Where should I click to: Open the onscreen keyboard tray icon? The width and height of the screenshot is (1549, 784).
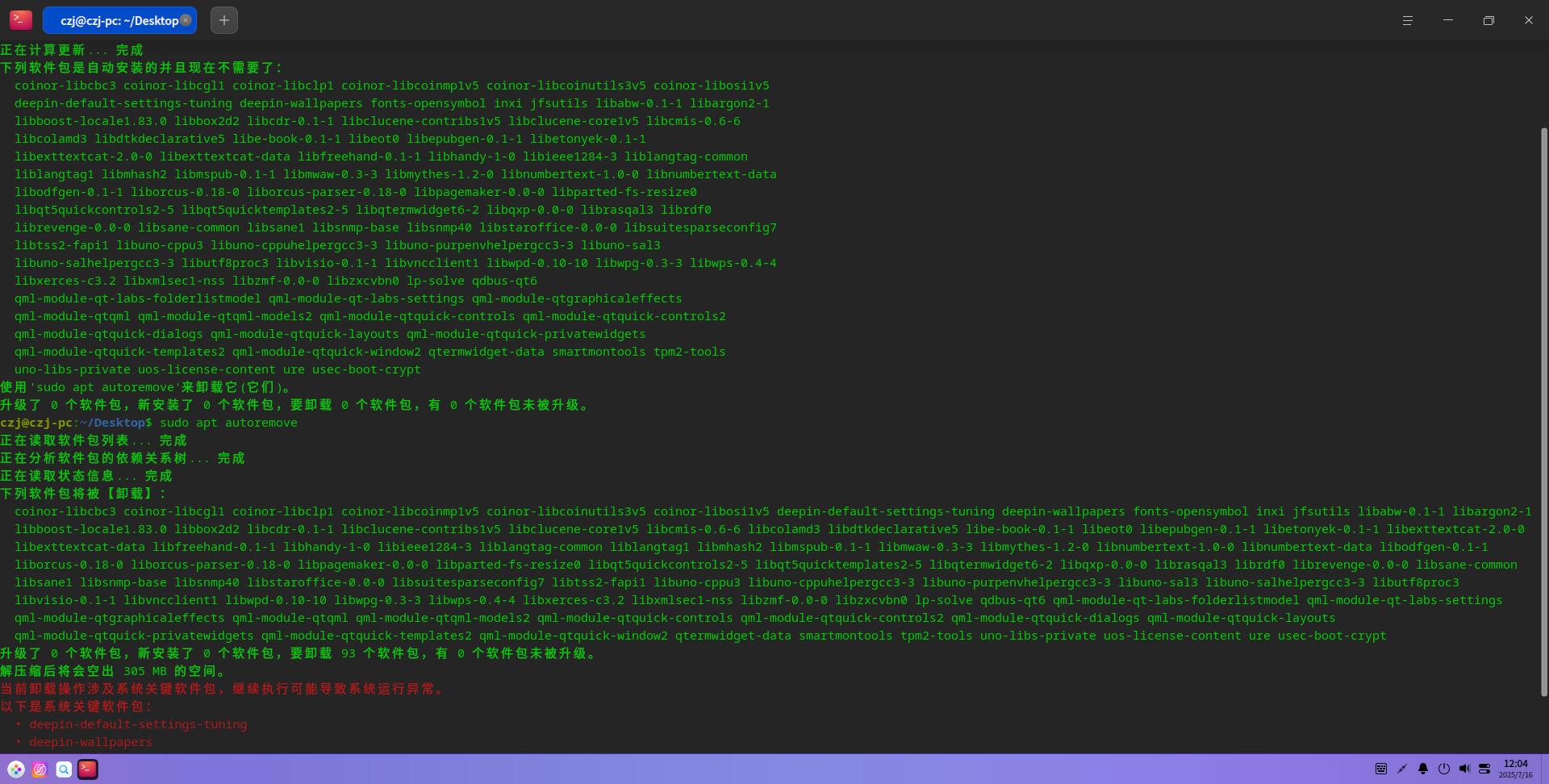point(1381,769)
